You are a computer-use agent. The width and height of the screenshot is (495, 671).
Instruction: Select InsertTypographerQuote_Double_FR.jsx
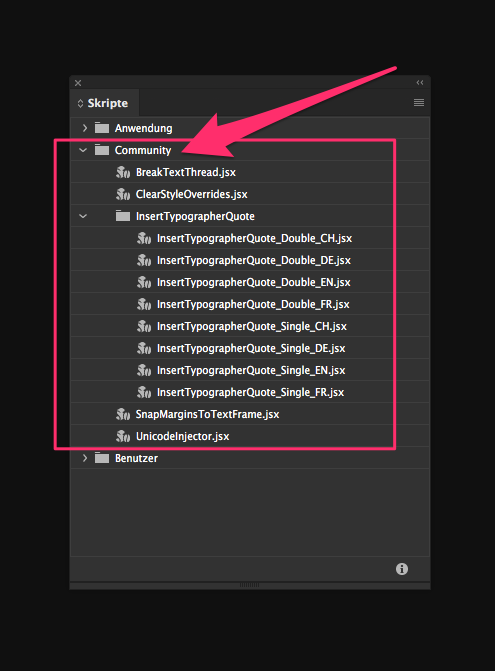pos(253,304)
